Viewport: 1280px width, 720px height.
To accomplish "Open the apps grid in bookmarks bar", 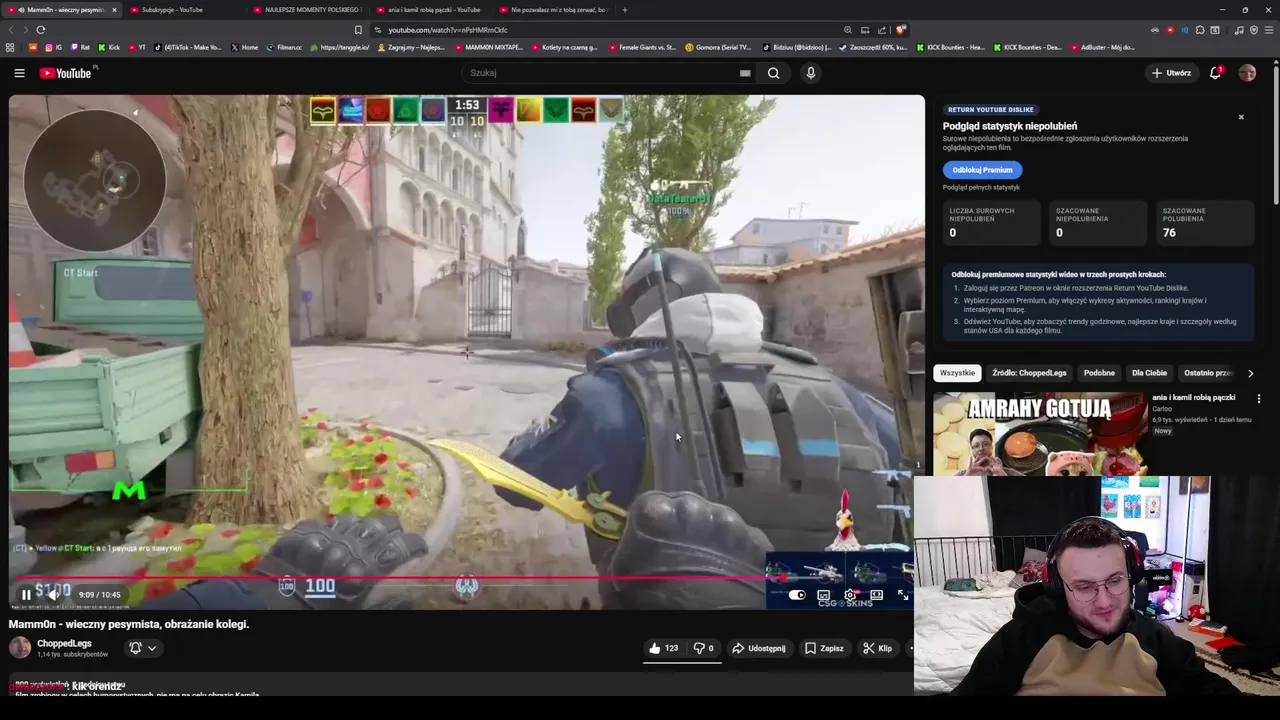I will pos(10,47).
